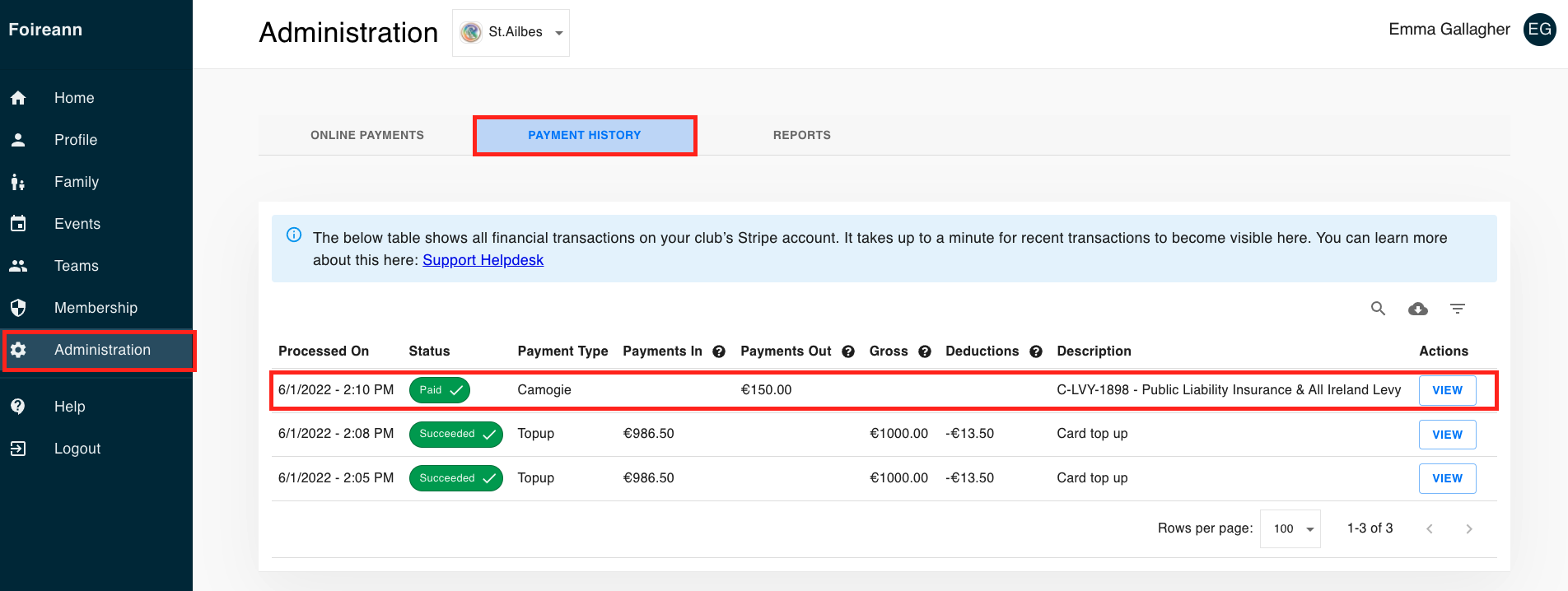Click the Administration page heading
Screen dimensions: 1568x591
click(348, 33)
